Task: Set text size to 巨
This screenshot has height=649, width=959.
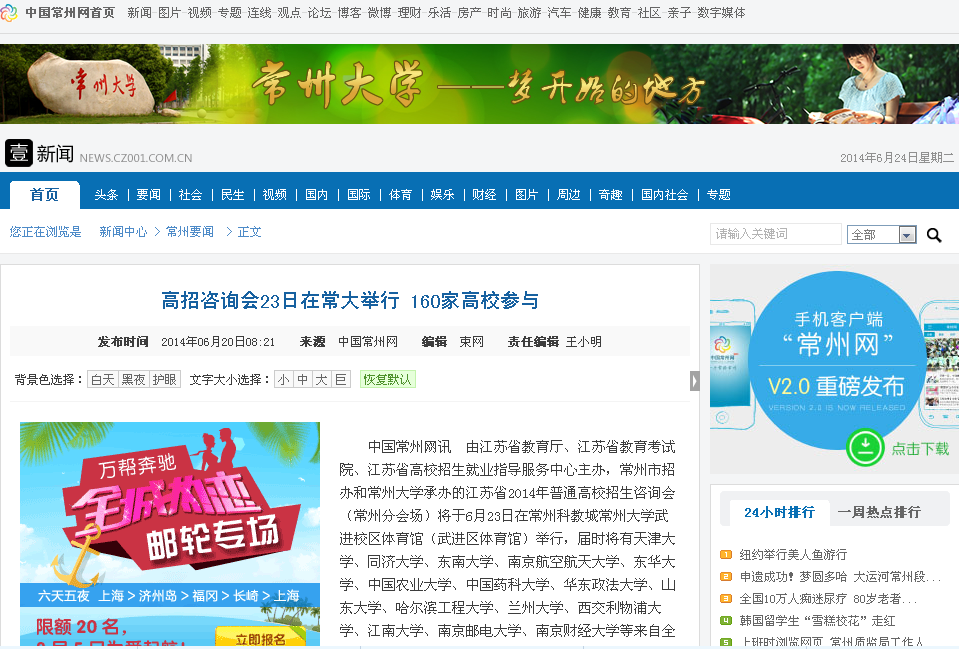Action: 341,380
